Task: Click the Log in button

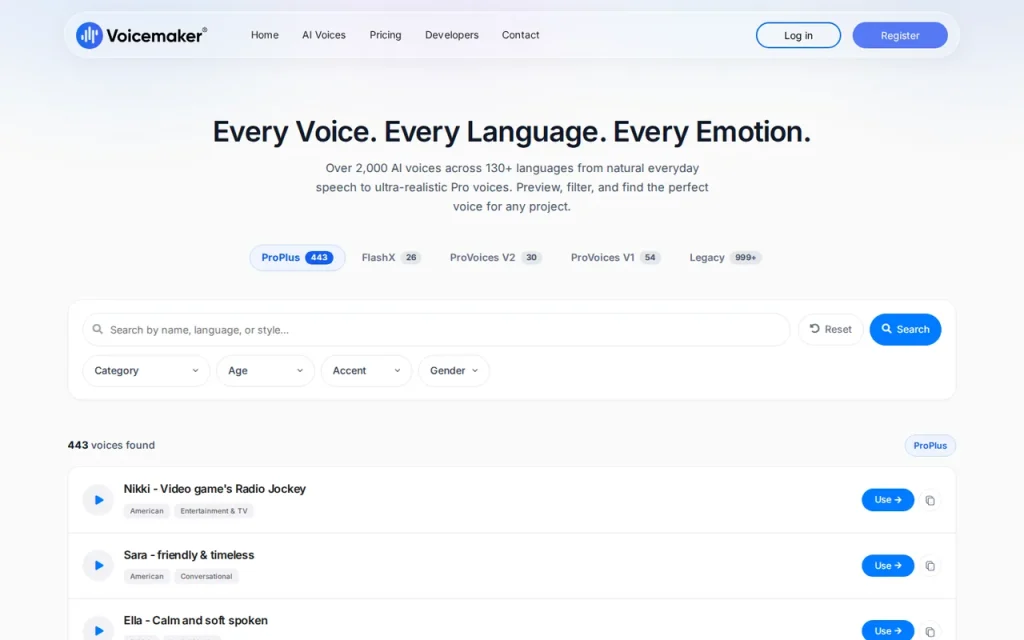Action: click(x=798, y=35)
